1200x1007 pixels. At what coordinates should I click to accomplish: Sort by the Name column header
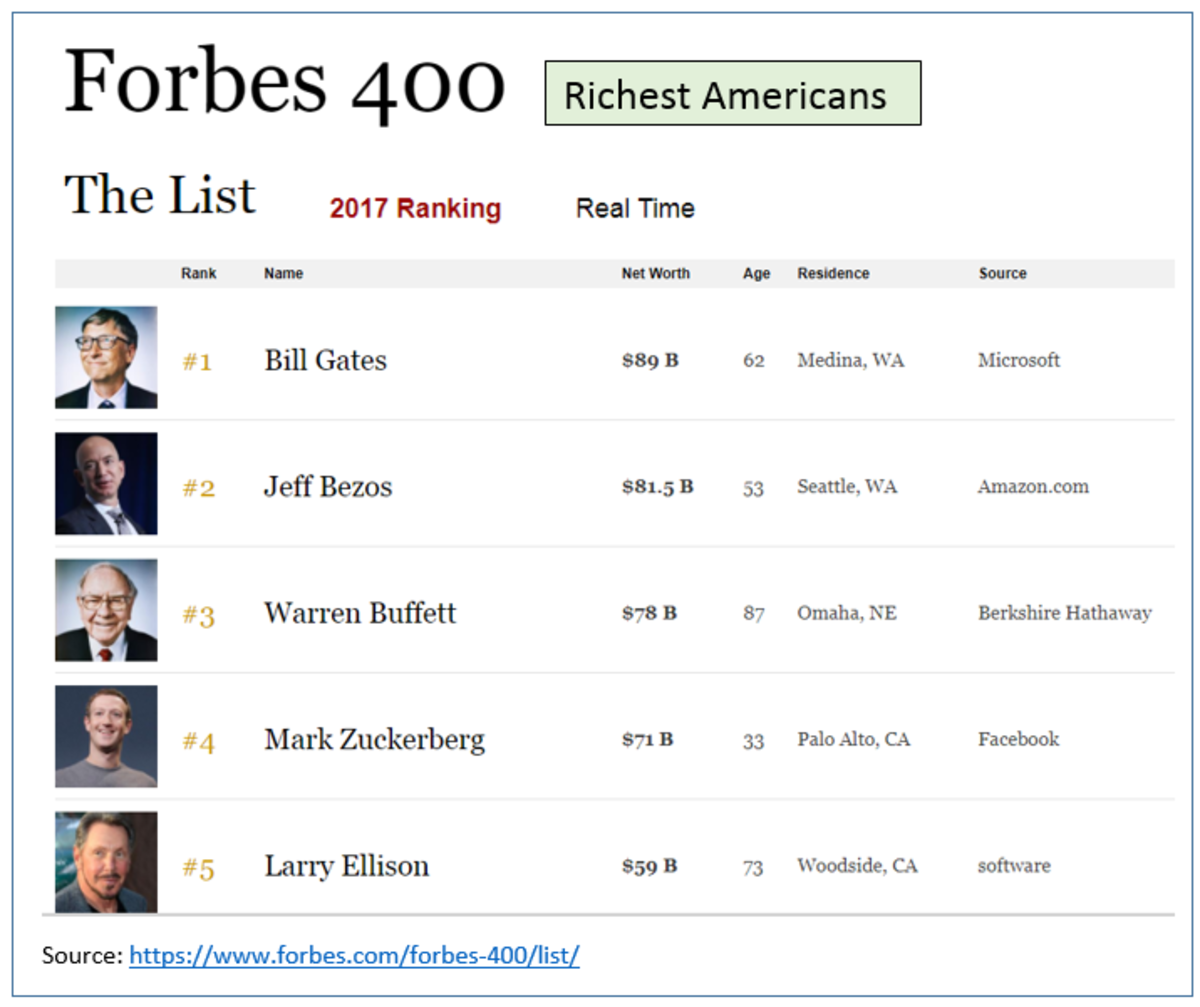point(283,273)
